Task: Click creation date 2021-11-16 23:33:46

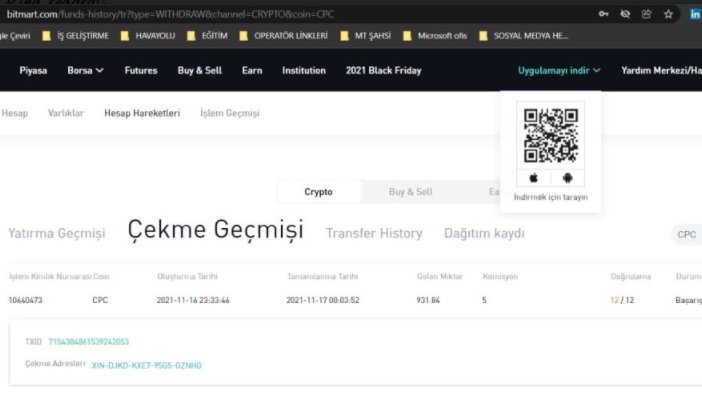Action: pyautogui.click(x=193, y=300)
